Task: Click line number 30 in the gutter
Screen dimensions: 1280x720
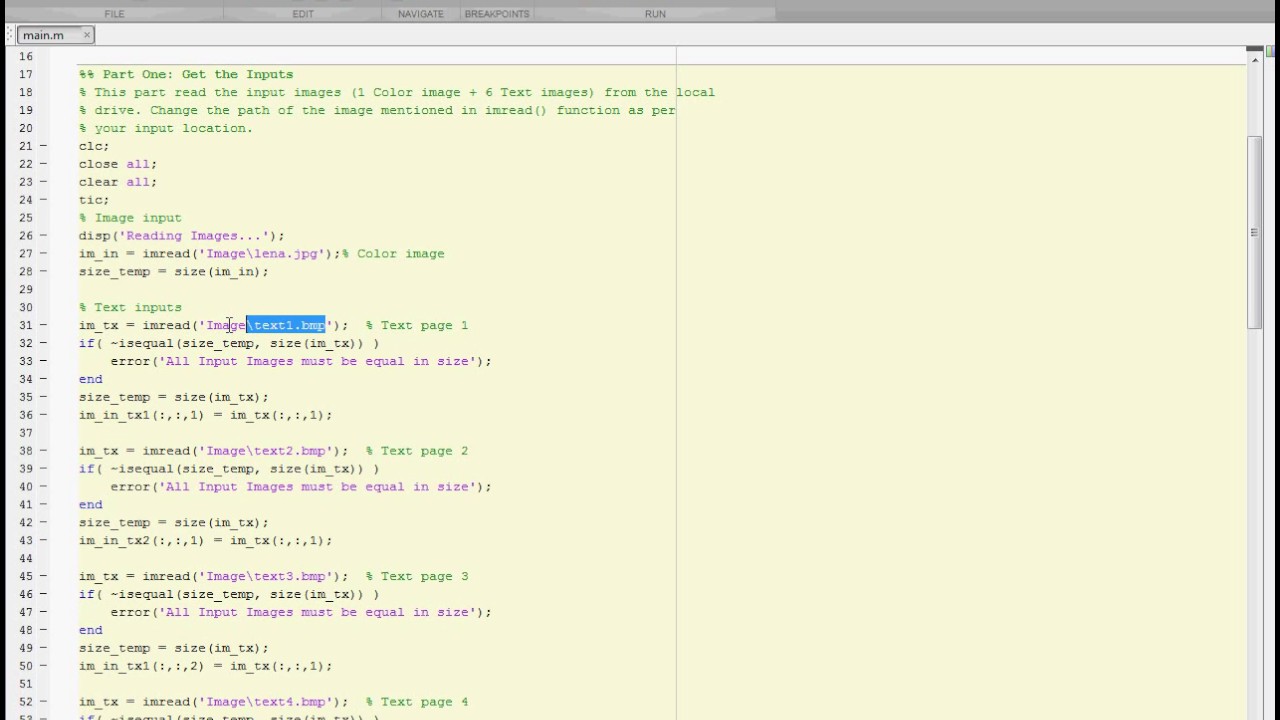Action: pyautogui.click(x=26, y=308)
